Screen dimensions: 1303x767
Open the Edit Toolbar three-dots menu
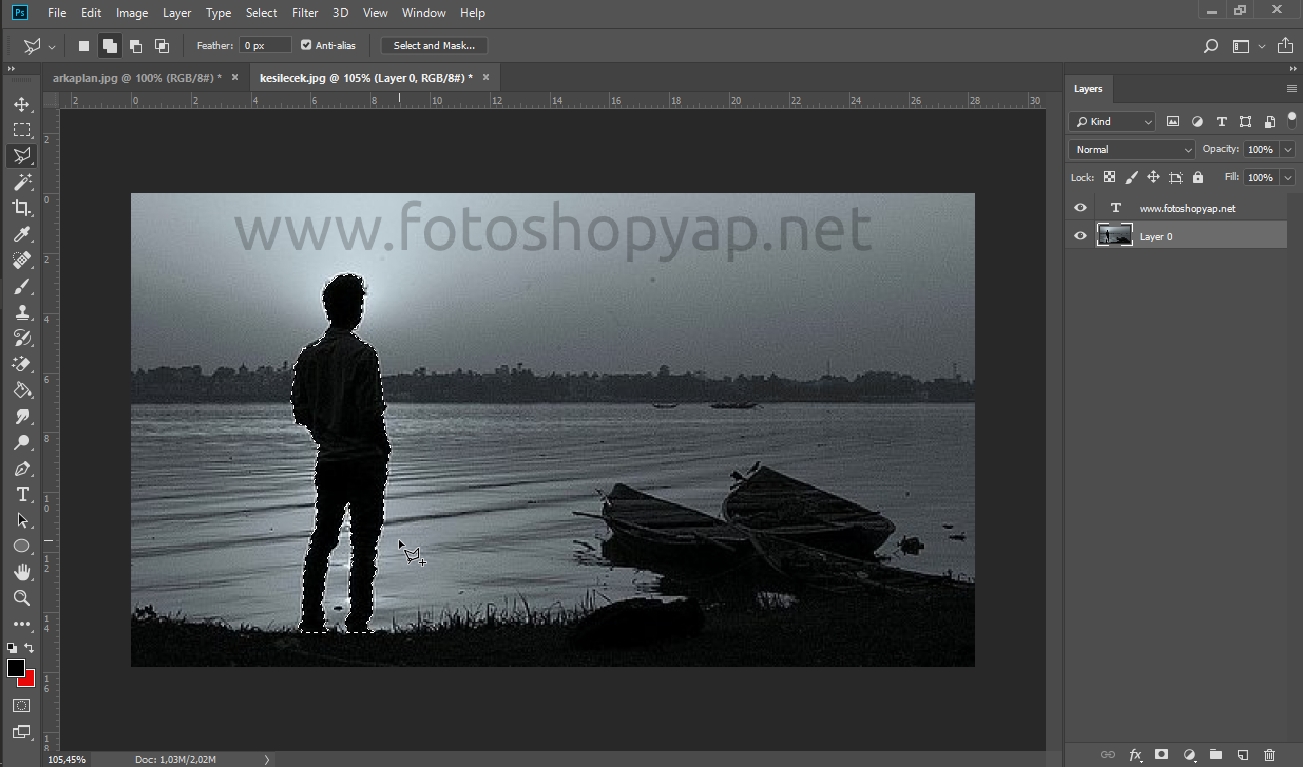[22, 624]
